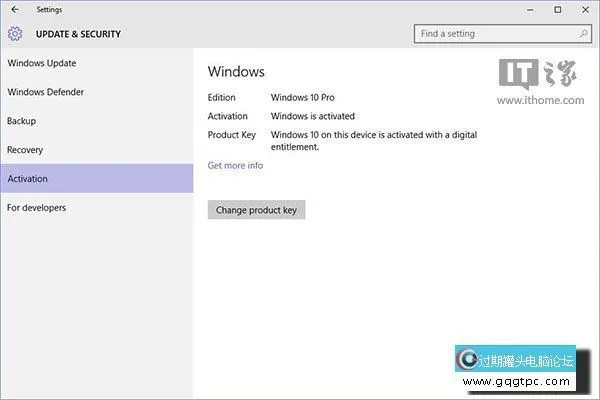
Task: Click the 'Windows 10 Pro' edition text
Action: point(306,98)
